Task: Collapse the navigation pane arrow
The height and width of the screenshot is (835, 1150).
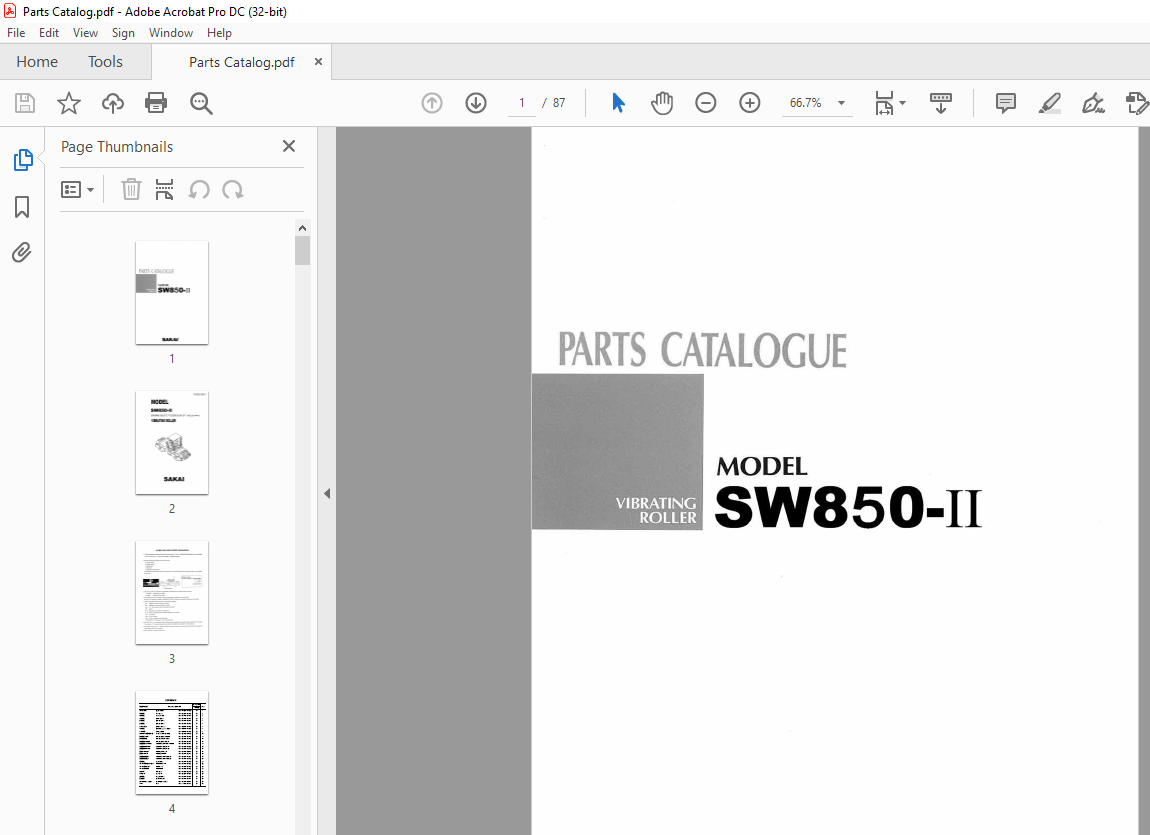Action: coord(327,493)
